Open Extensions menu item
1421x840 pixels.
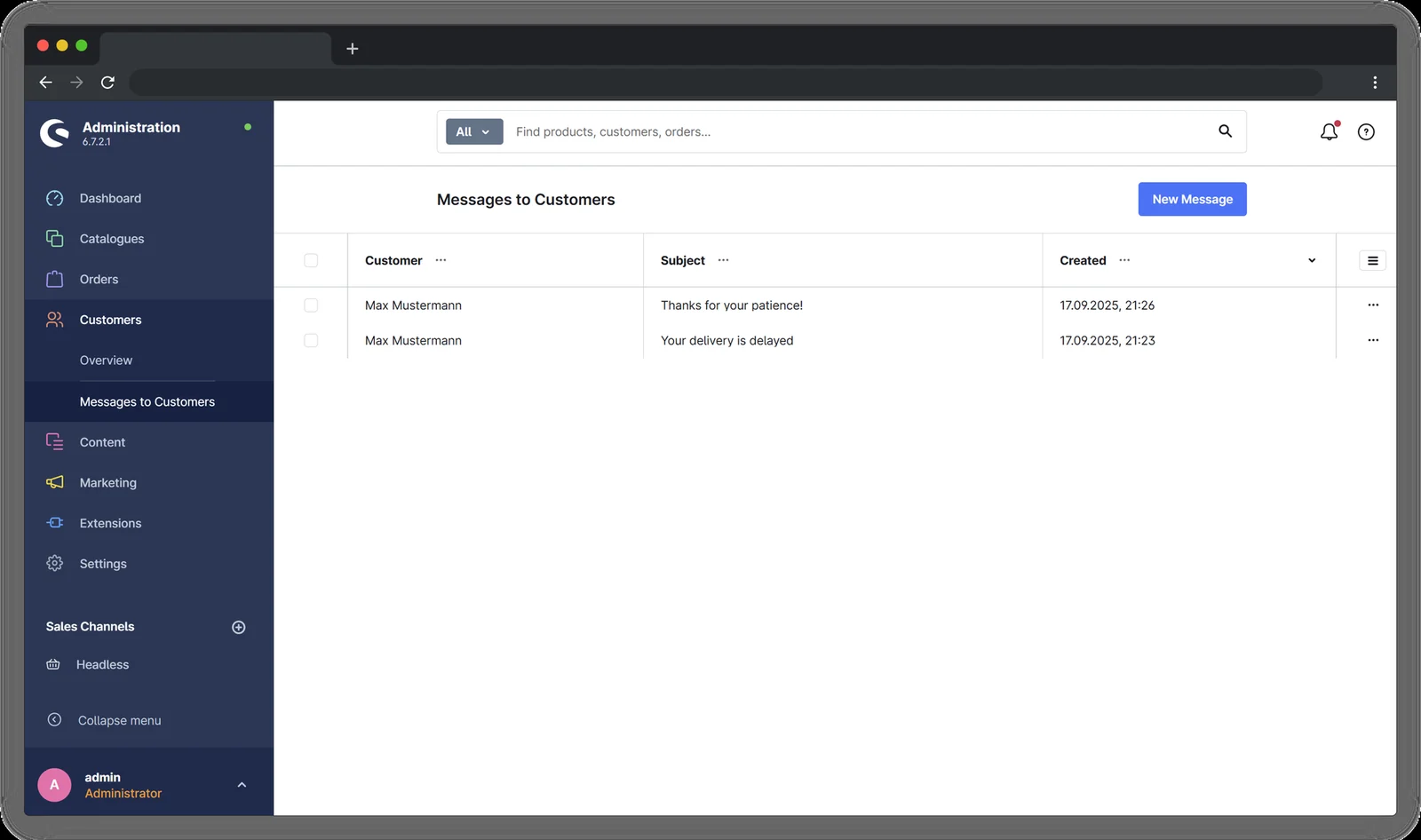110,523
